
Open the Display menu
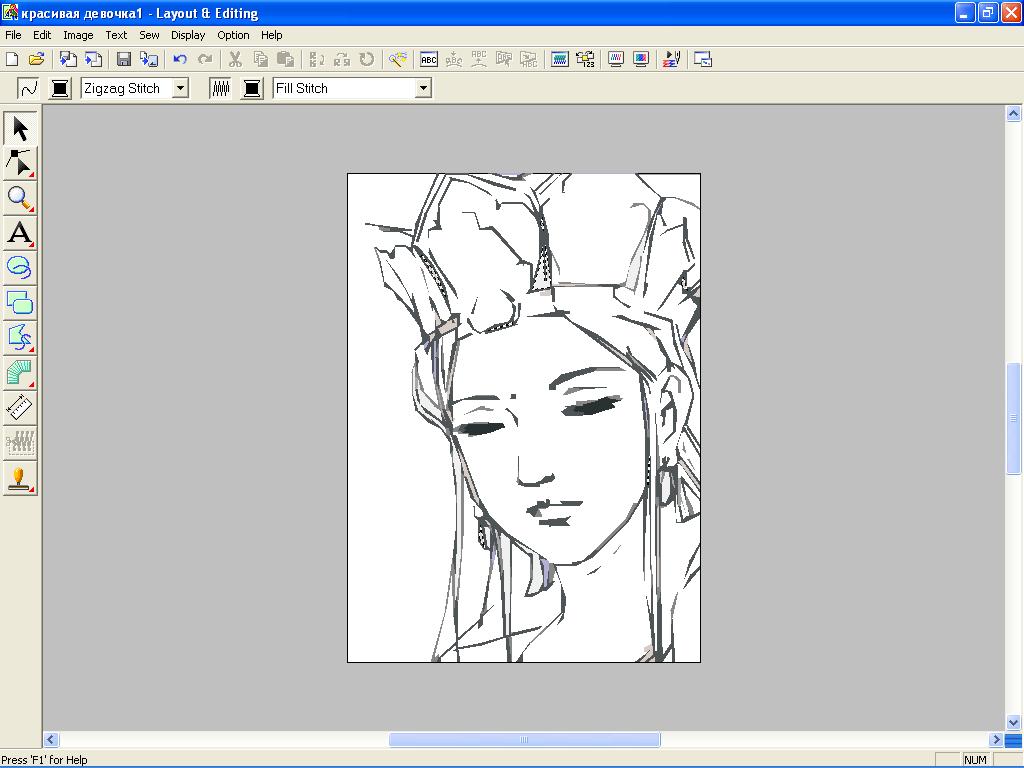pos(188,35)
